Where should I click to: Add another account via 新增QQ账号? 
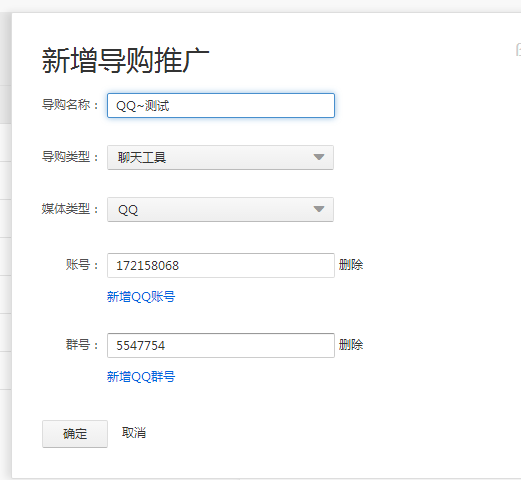pos(141,296)
